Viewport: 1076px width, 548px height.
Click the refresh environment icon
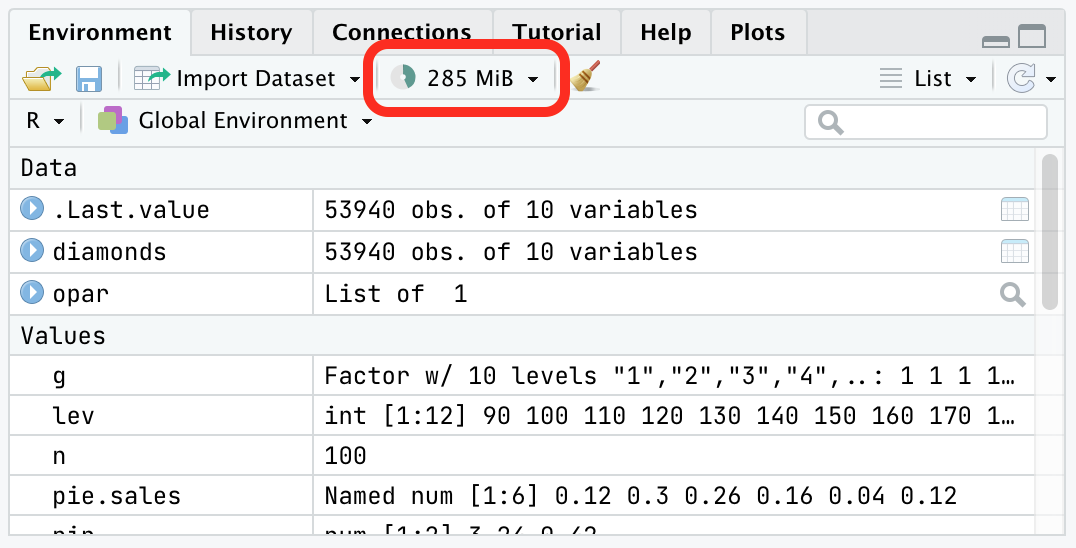click(x=1020, y=79)
